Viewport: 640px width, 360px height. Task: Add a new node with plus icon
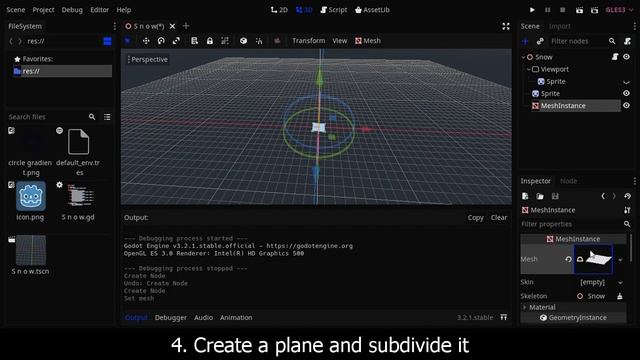point(525,41)
